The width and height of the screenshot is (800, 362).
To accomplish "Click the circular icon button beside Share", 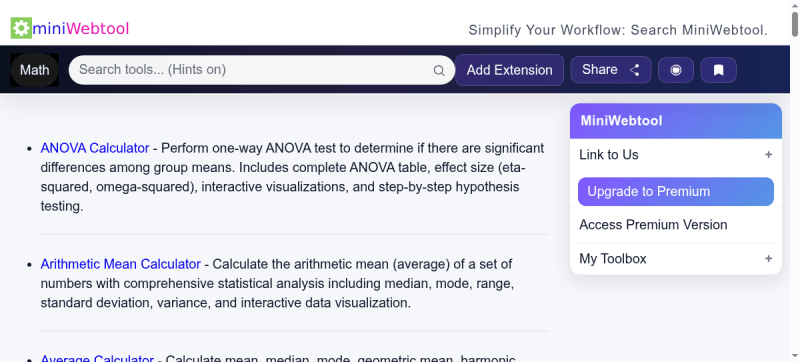I will [x=676, y=70].
